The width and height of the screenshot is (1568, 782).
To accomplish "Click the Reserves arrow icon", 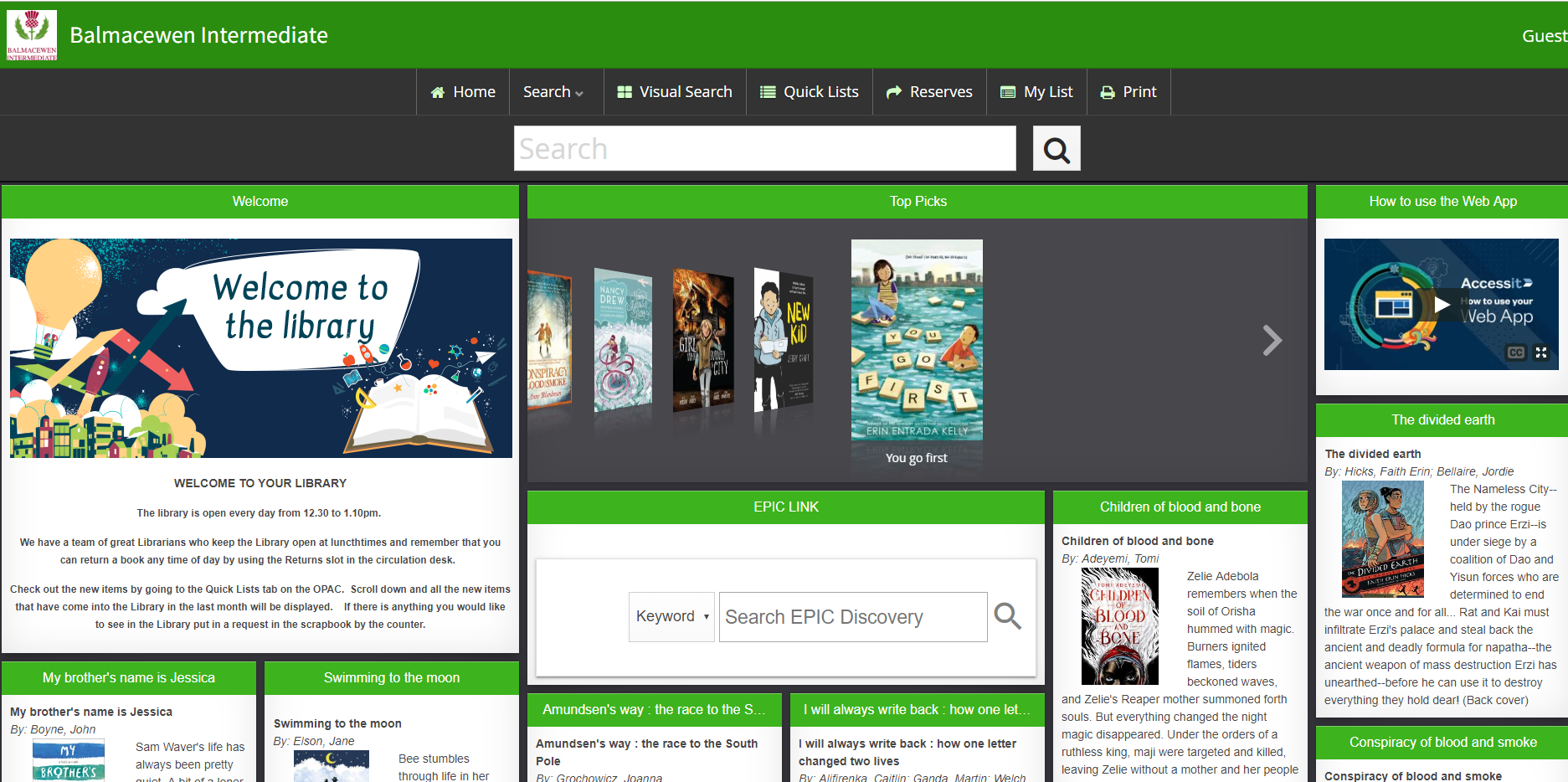I will click(x=895, y=91).
